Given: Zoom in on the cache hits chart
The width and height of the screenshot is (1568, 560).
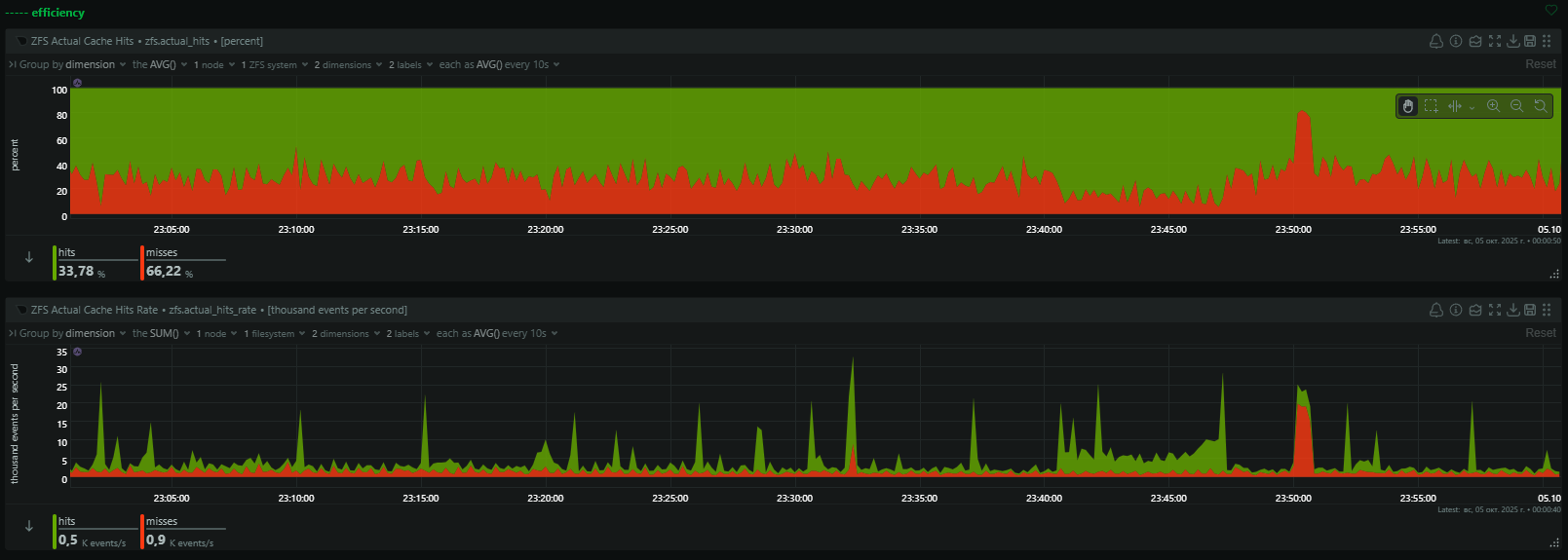Looking at the screenshot, I should (1493, 106).
